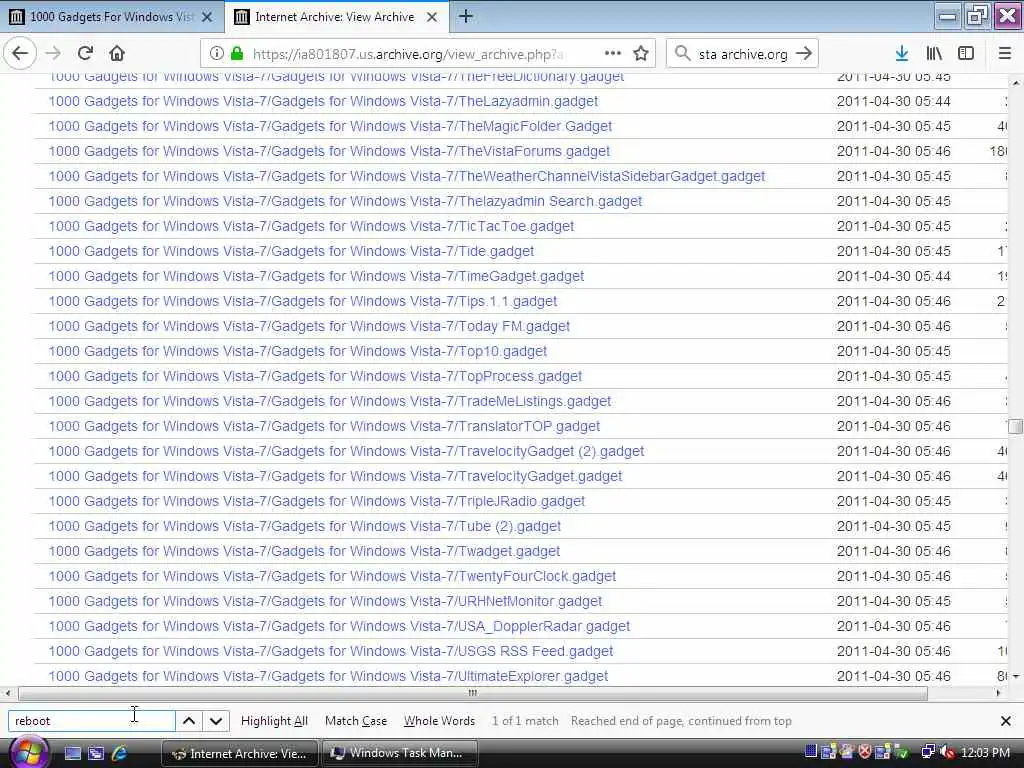Open Twadget.gadget link
Viewport: 1024px width, 768px height.
click(x=304, y=551)
